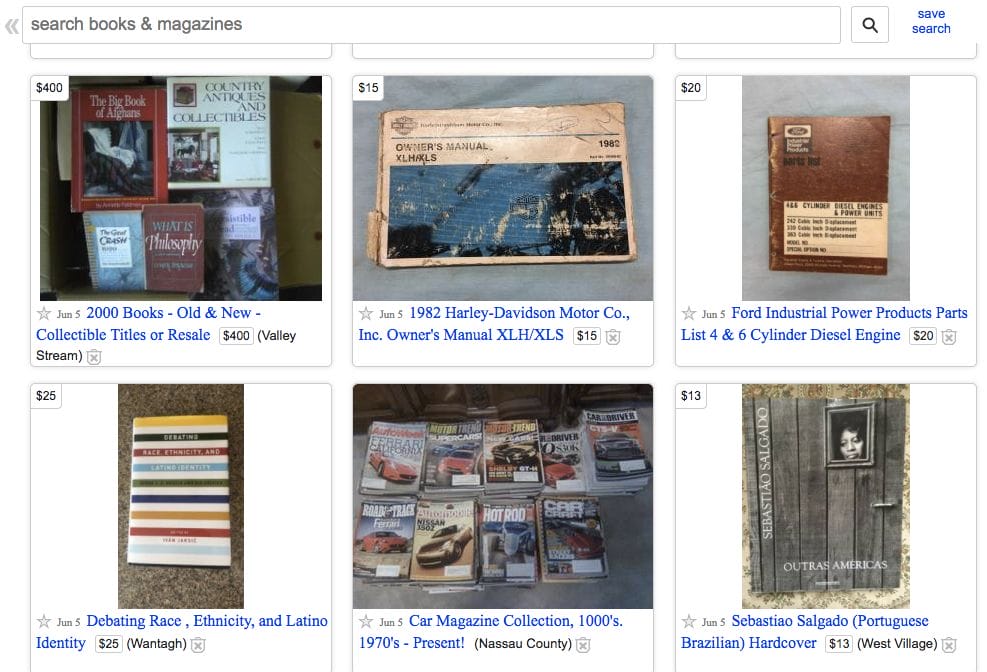Hide the Ford Parts List posting
The image size is (987, 672).
(949, 337)
